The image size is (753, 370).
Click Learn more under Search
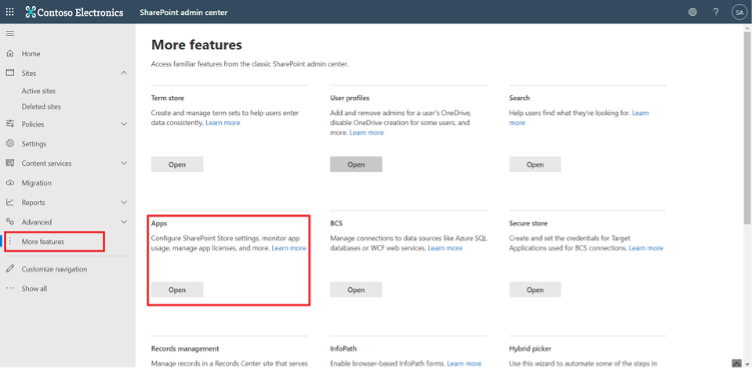(640, 113)
